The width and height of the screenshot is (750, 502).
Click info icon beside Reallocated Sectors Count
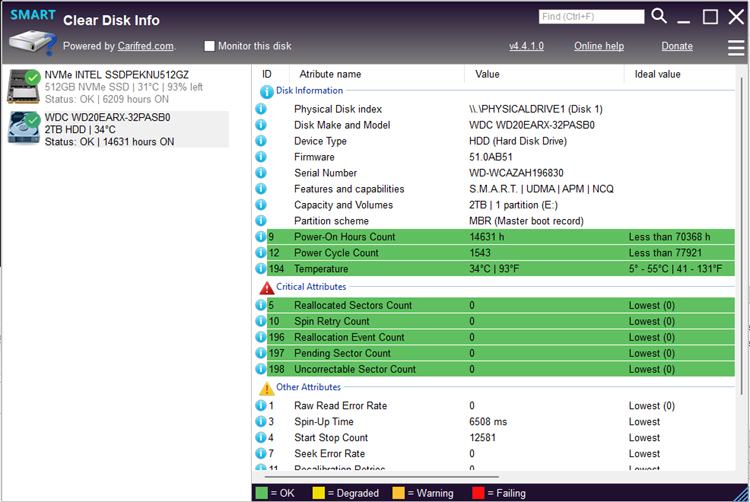pos(261,305)
